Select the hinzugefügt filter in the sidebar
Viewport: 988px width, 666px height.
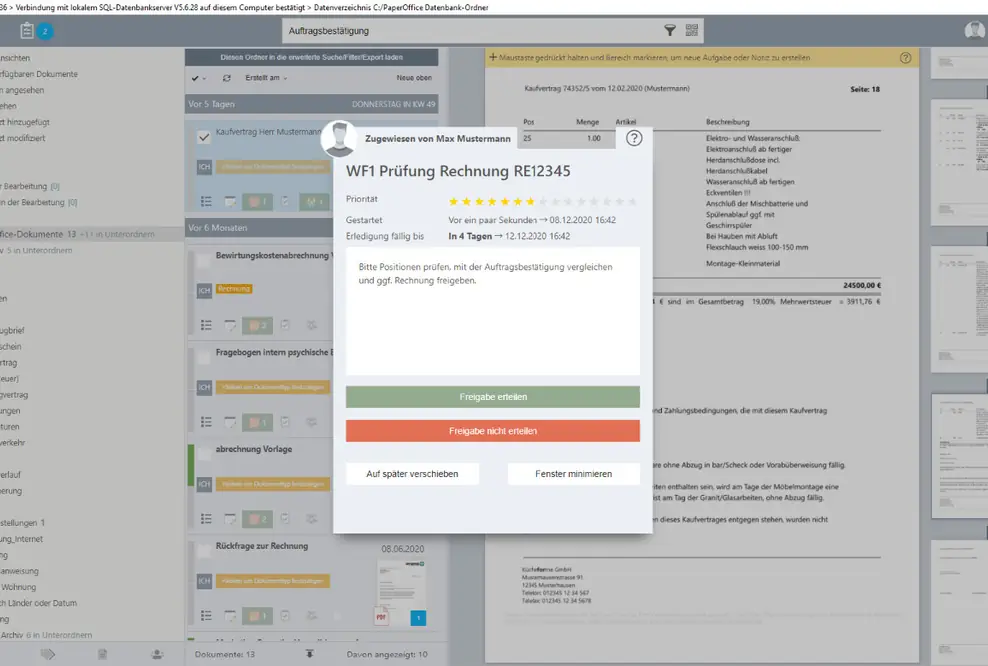click(x=25, y=122)
